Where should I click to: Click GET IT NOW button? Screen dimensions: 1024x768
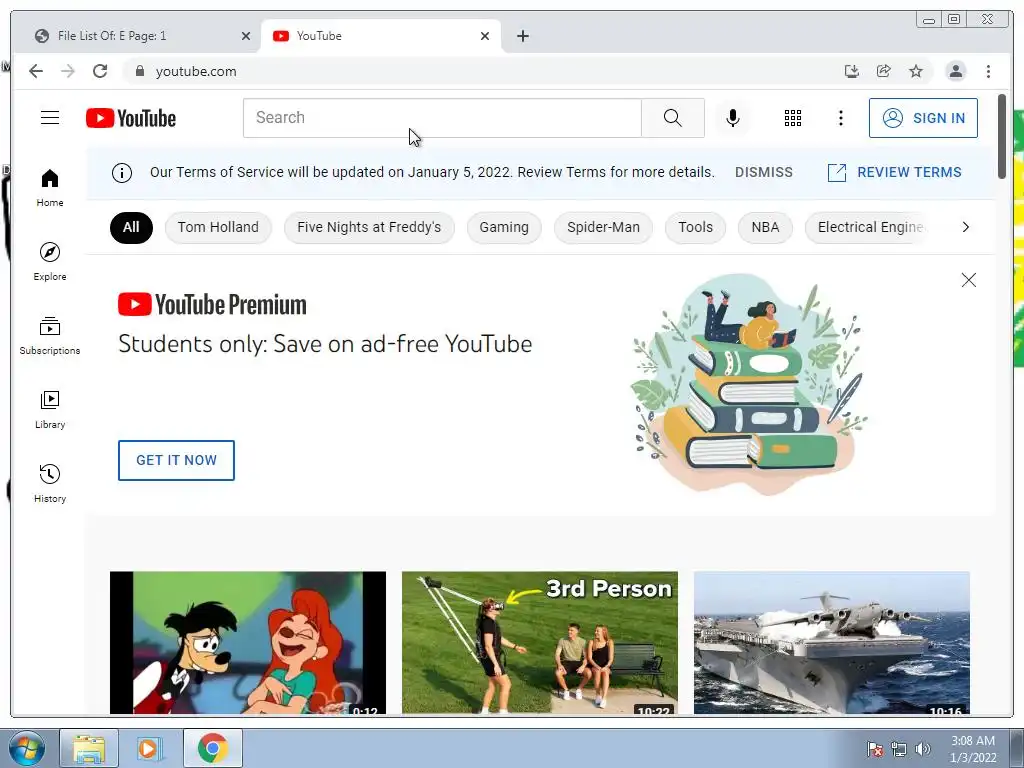coord(176,460)
